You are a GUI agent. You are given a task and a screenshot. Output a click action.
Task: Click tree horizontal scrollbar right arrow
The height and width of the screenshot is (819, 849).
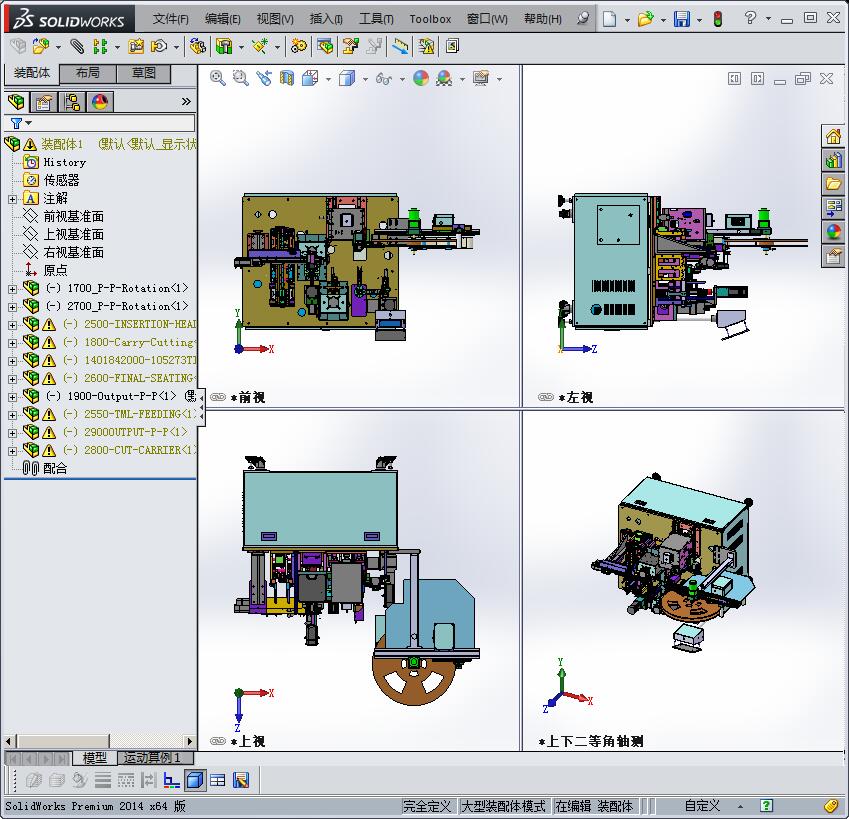189,741
